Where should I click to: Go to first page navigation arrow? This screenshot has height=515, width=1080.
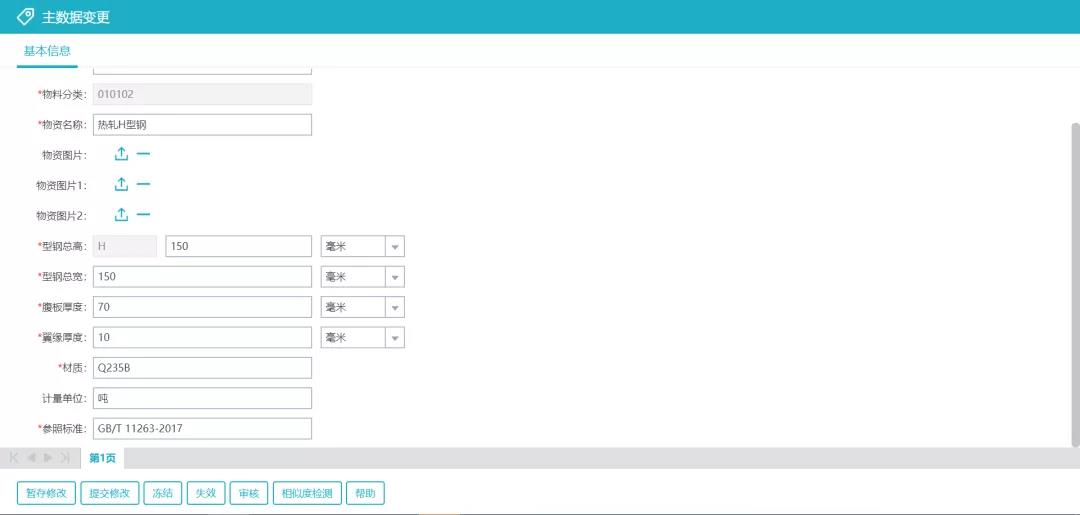[x=14, y=458]
